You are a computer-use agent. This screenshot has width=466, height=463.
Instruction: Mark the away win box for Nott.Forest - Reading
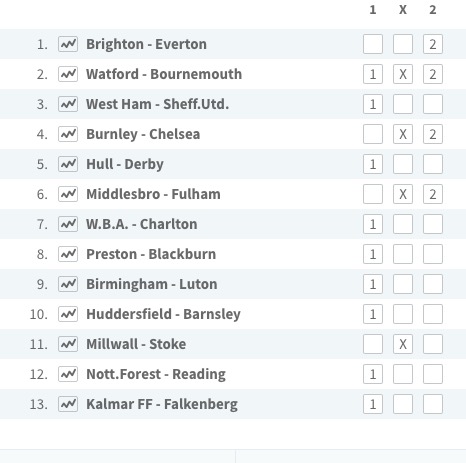(x=433, y=374)
